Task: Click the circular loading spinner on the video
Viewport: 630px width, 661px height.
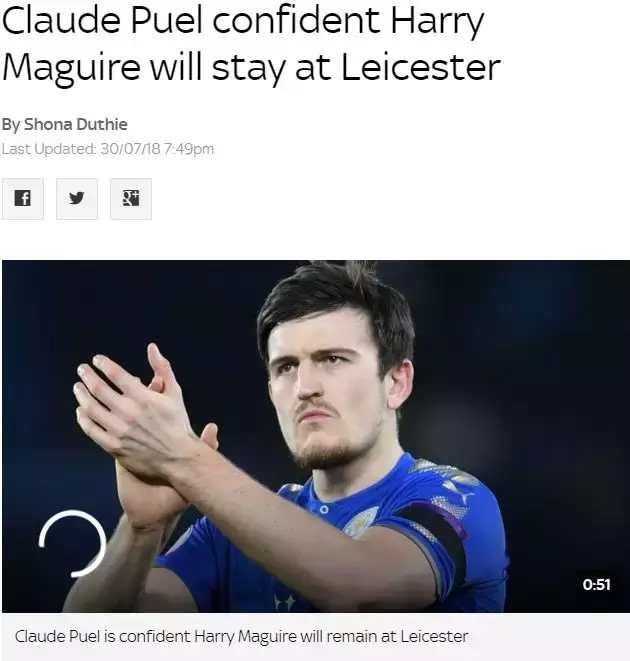Action: pyautogui.click(x=72, y=543)
